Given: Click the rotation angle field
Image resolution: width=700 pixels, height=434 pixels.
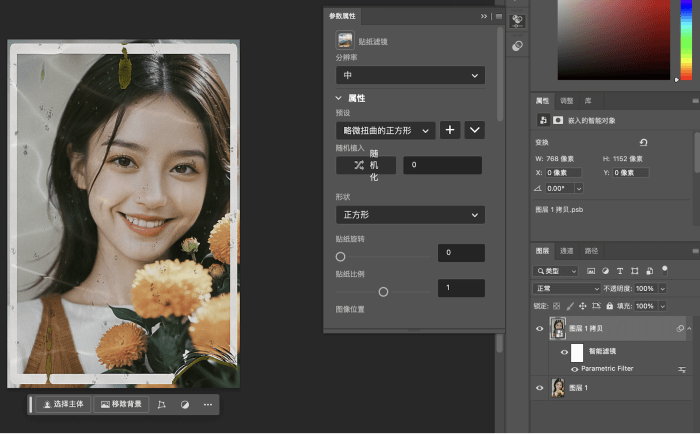Looking at the screenshot, I should point(559,188).
